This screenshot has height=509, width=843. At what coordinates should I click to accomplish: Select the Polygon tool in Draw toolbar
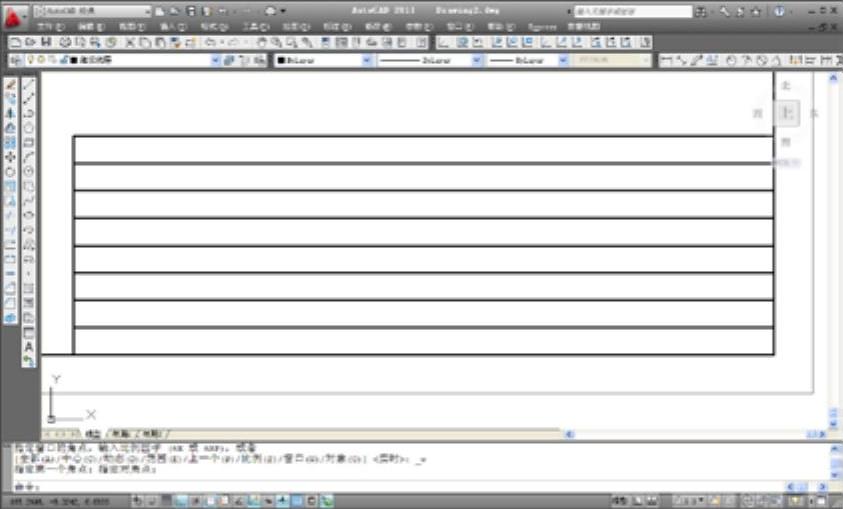coord(28,128)
